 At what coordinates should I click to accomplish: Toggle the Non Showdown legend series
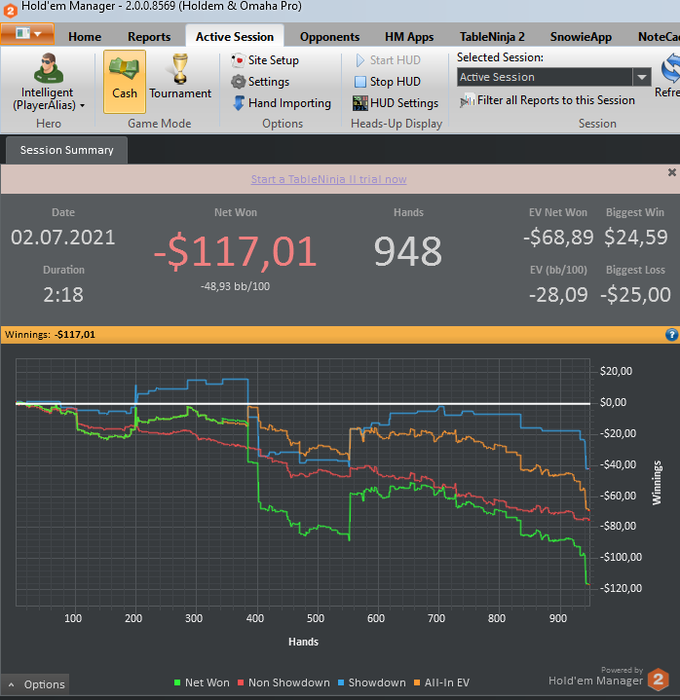[x=284, y=683]
